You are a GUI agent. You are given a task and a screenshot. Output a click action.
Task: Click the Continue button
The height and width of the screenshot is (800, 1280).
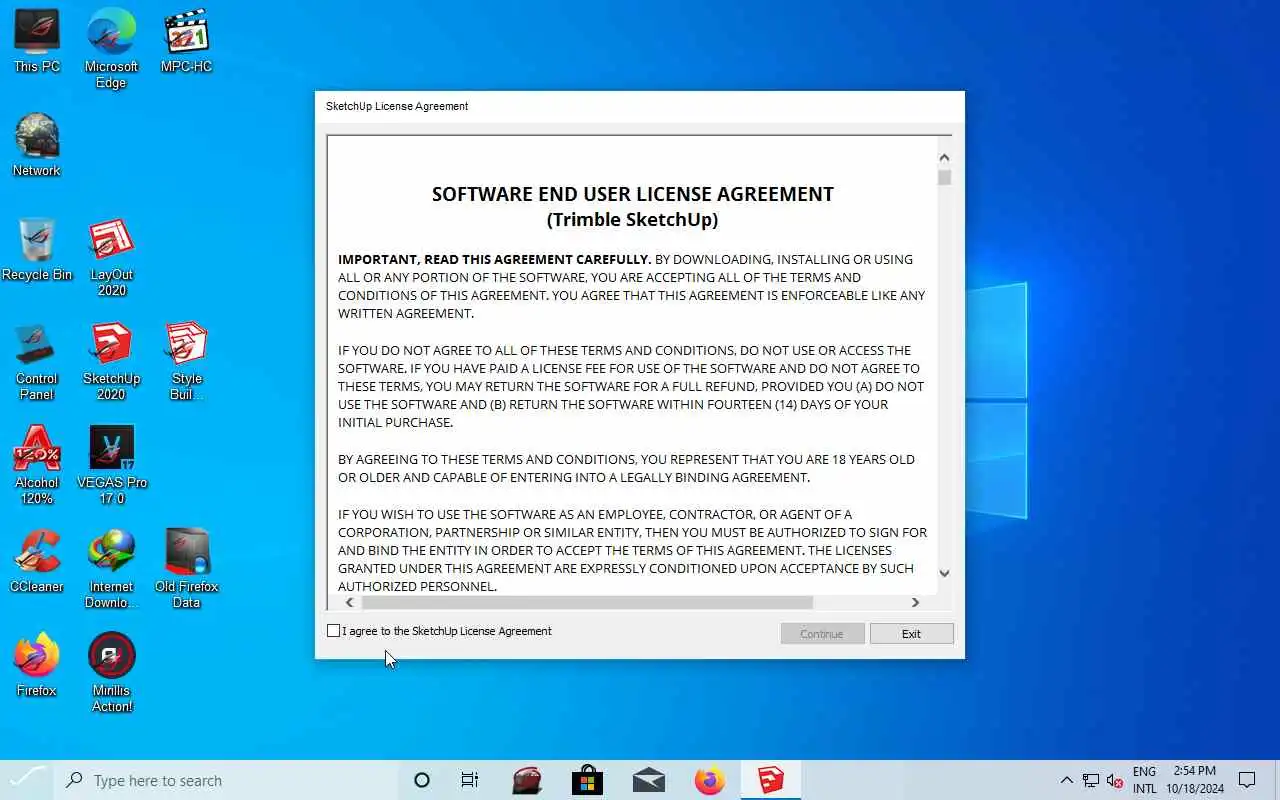(822, 634)
